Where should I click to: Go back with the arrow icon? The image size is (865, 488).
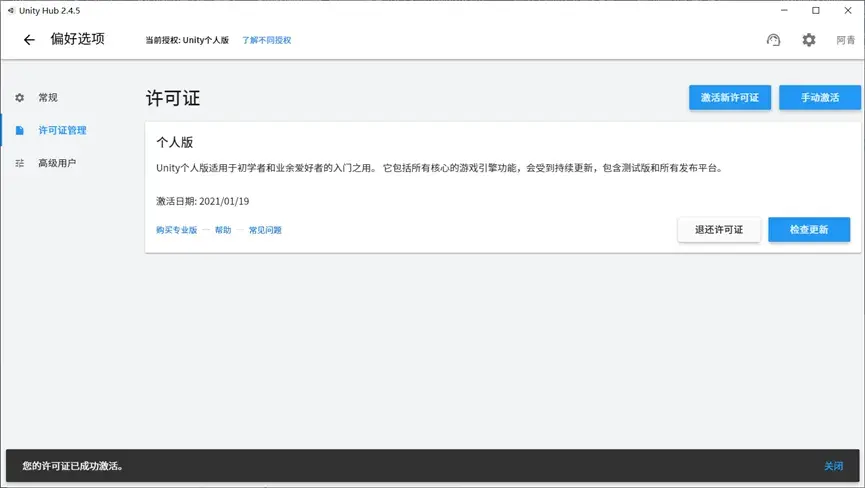pyautogui.click(x=29, y=40)
